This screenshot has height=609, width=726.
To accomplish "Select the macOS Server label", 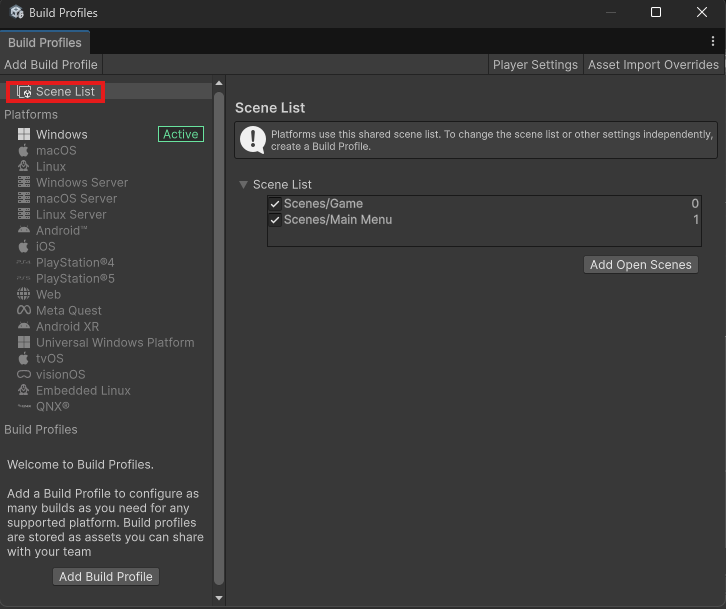I will pos(76,198).
